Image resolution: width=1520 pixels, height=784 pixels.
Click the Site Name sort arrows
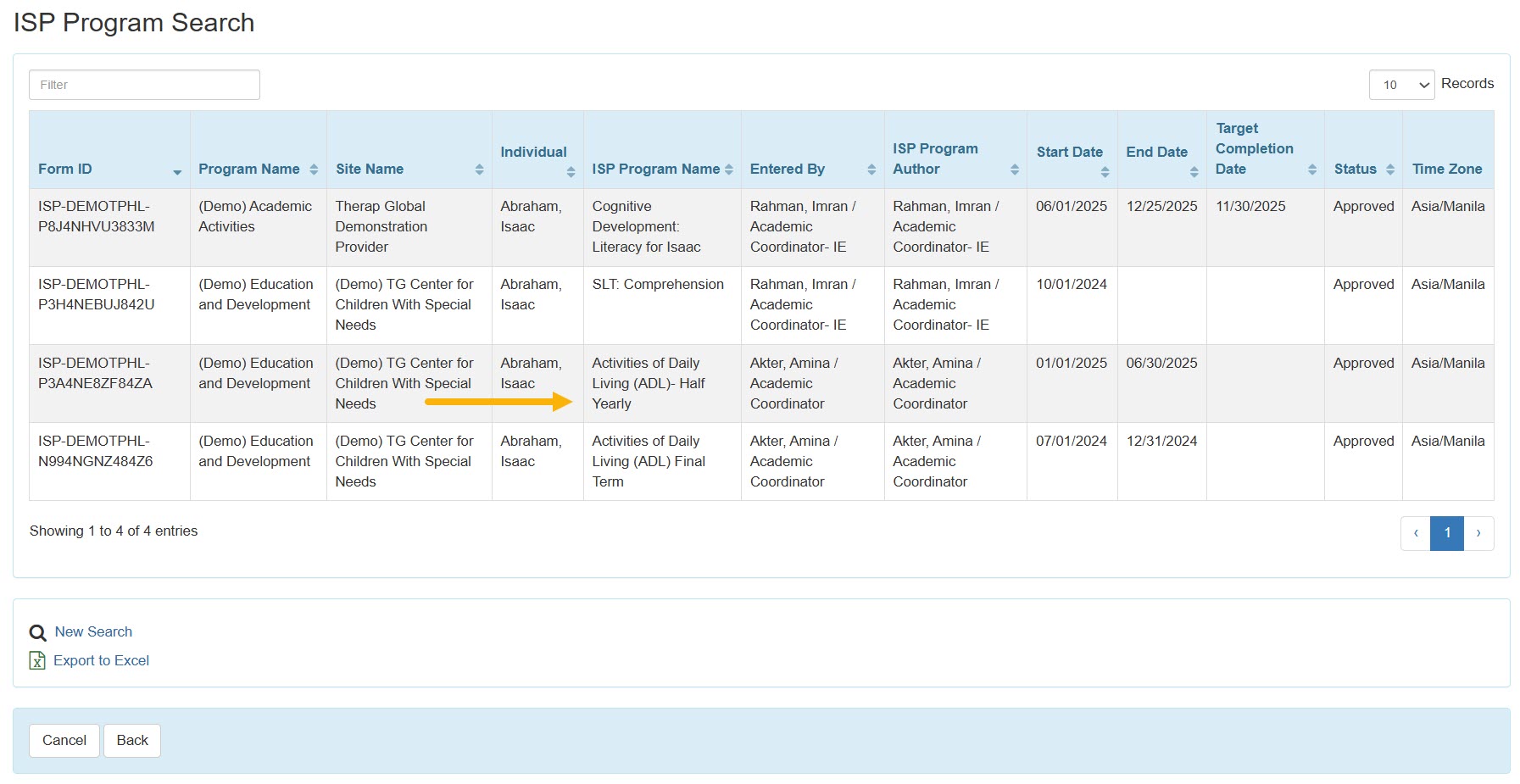(479, 170)
